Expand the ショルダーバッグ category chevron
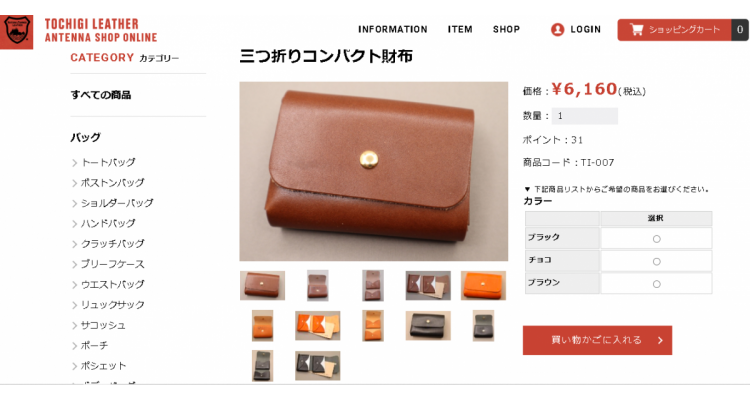Image resolution: width=750 pixels, height=400 pixels. [74, 203]
